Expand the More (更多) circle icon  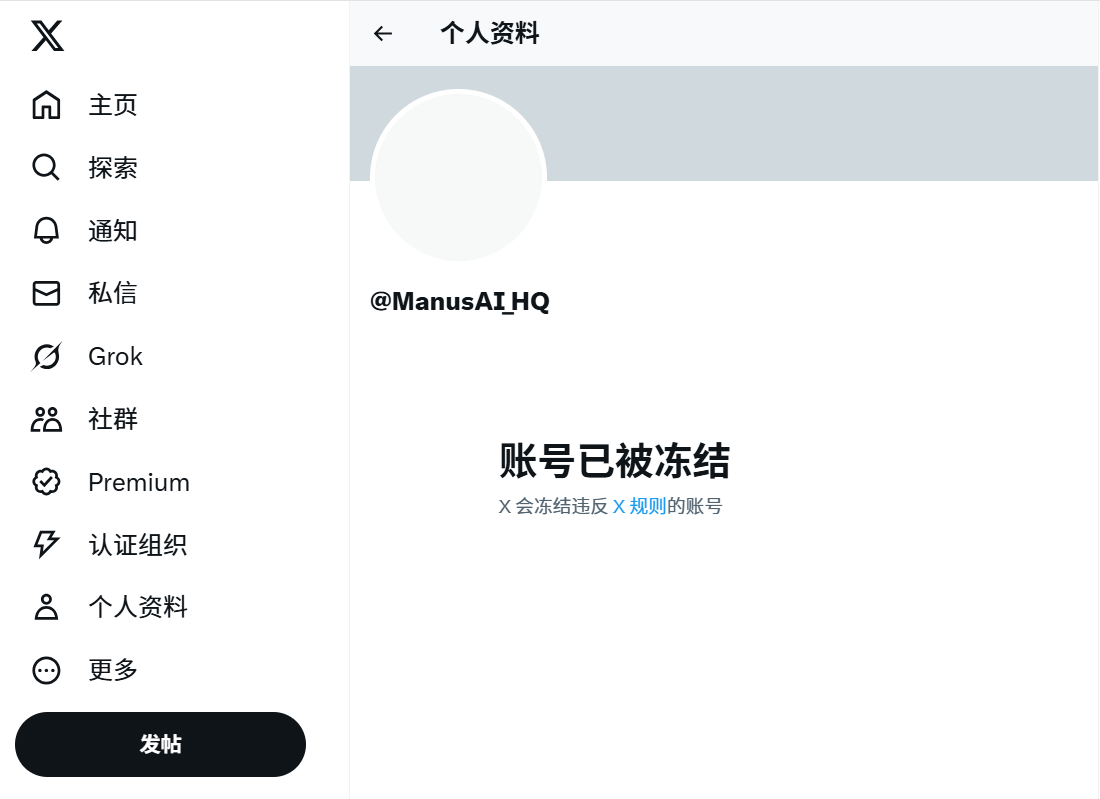point(46,670)
